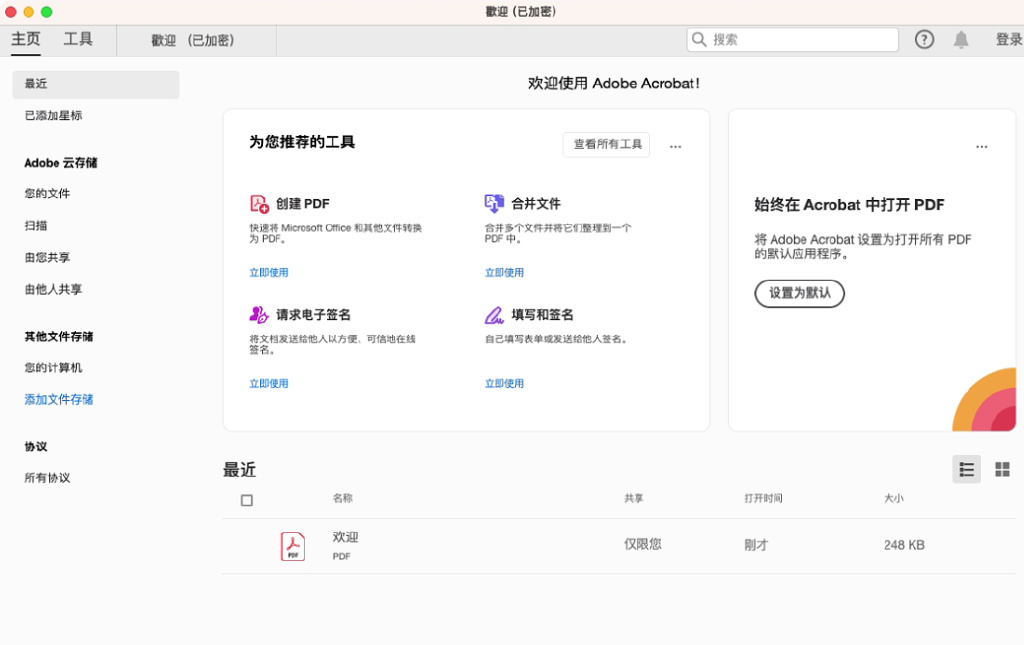Image resolution: width=1024 pixels, height=645 pixels.
Task: Select the 填写和签名 tool icon
Action: coord(493,314)
